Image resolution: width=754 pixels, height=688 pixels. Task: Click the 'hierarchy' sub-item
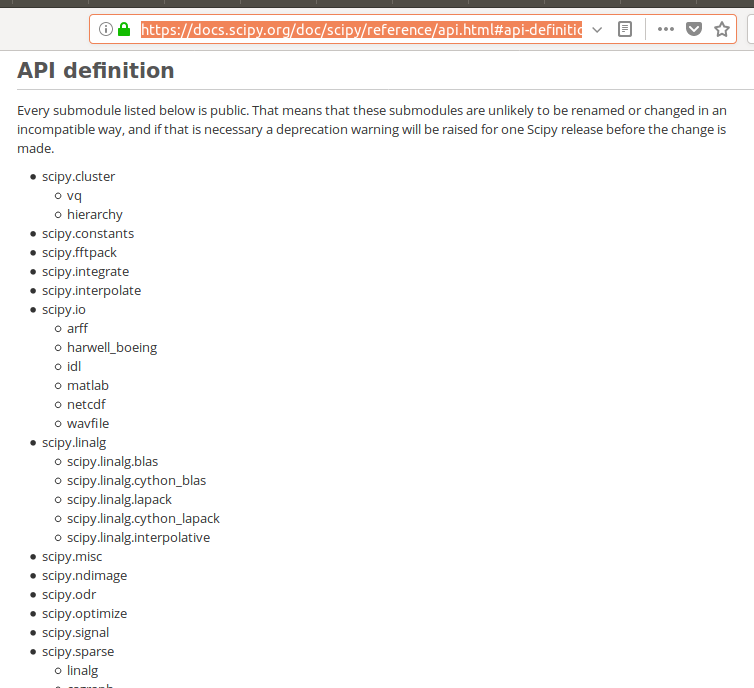point(95,214)
